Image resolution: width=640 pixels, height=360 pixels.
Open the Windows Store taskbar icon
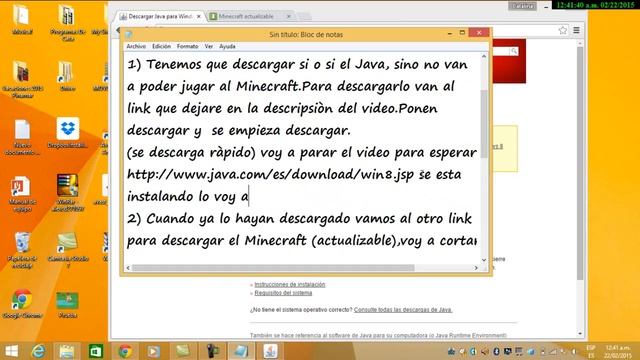(96, 351)
